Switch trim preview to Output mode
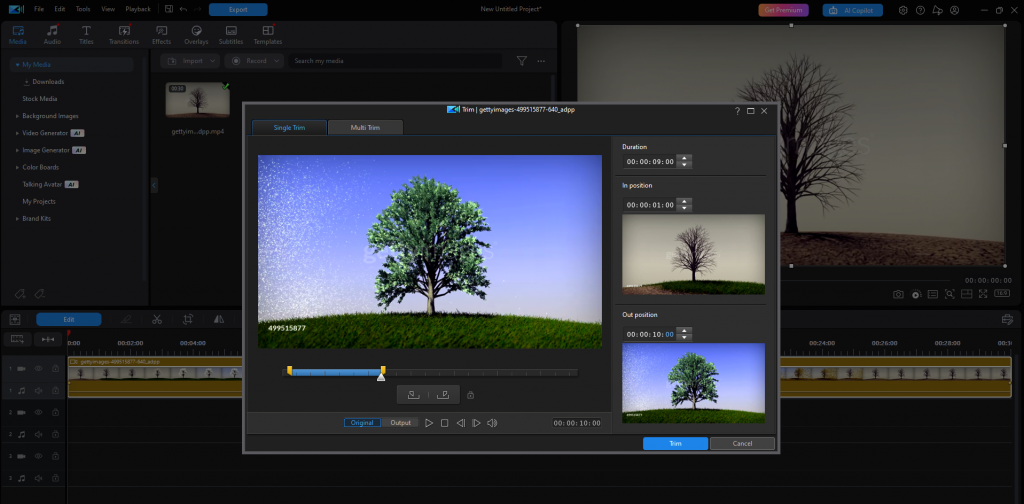 [x=401, y=423]
